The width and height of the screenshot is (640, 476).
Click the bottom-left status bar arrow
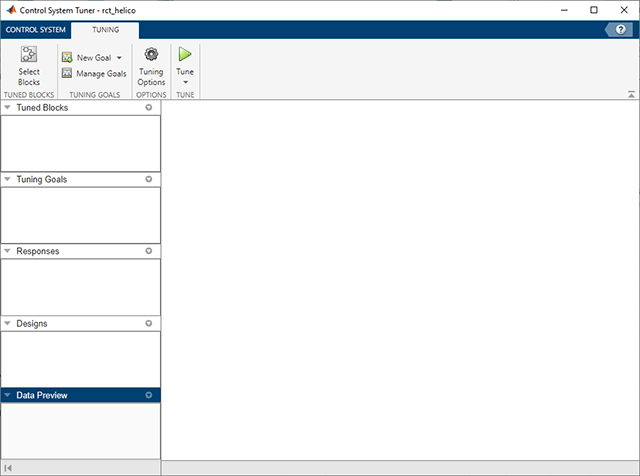click(9, 468)
